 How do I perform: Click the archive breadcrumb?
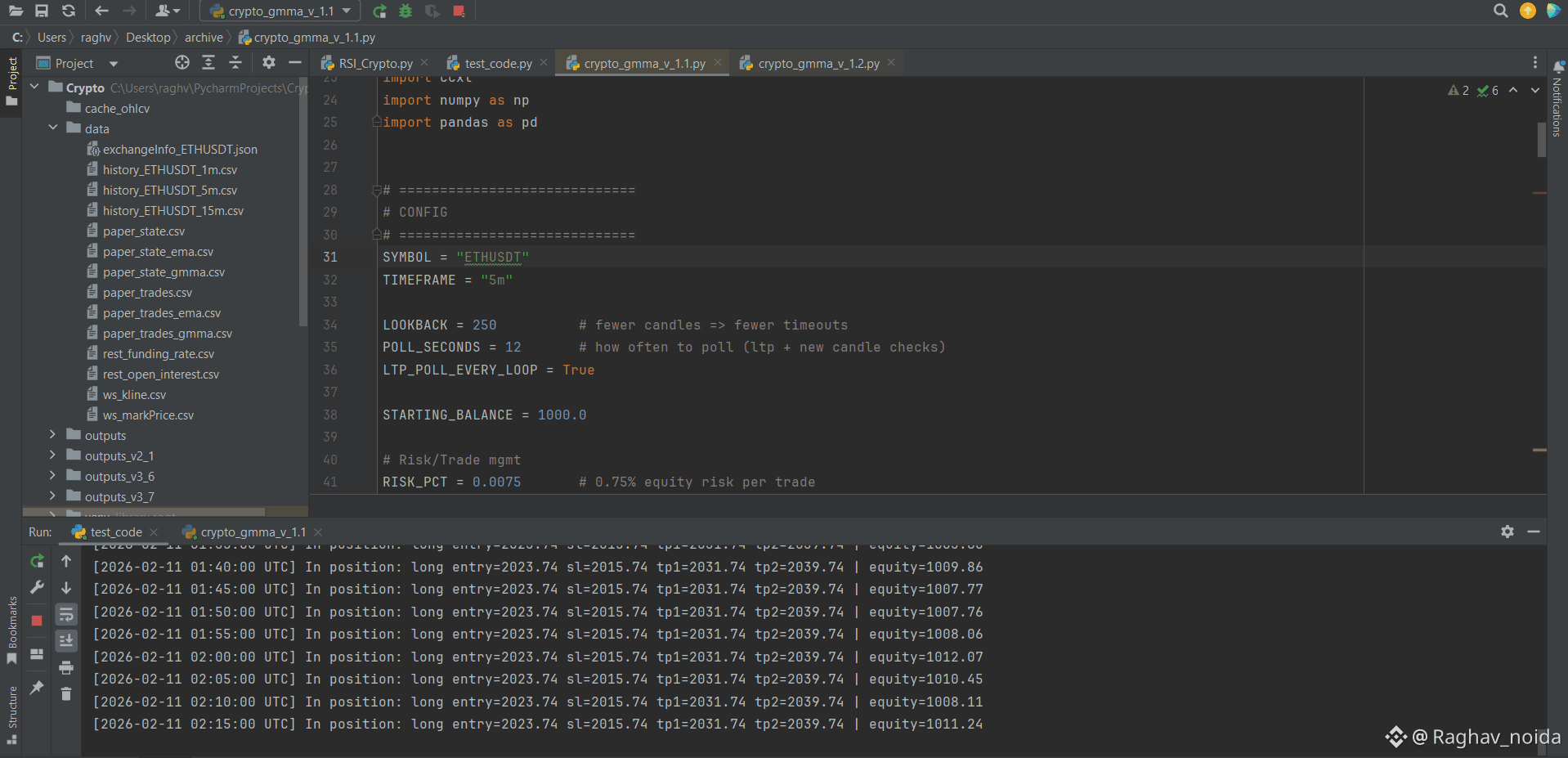tap(204, 37)
